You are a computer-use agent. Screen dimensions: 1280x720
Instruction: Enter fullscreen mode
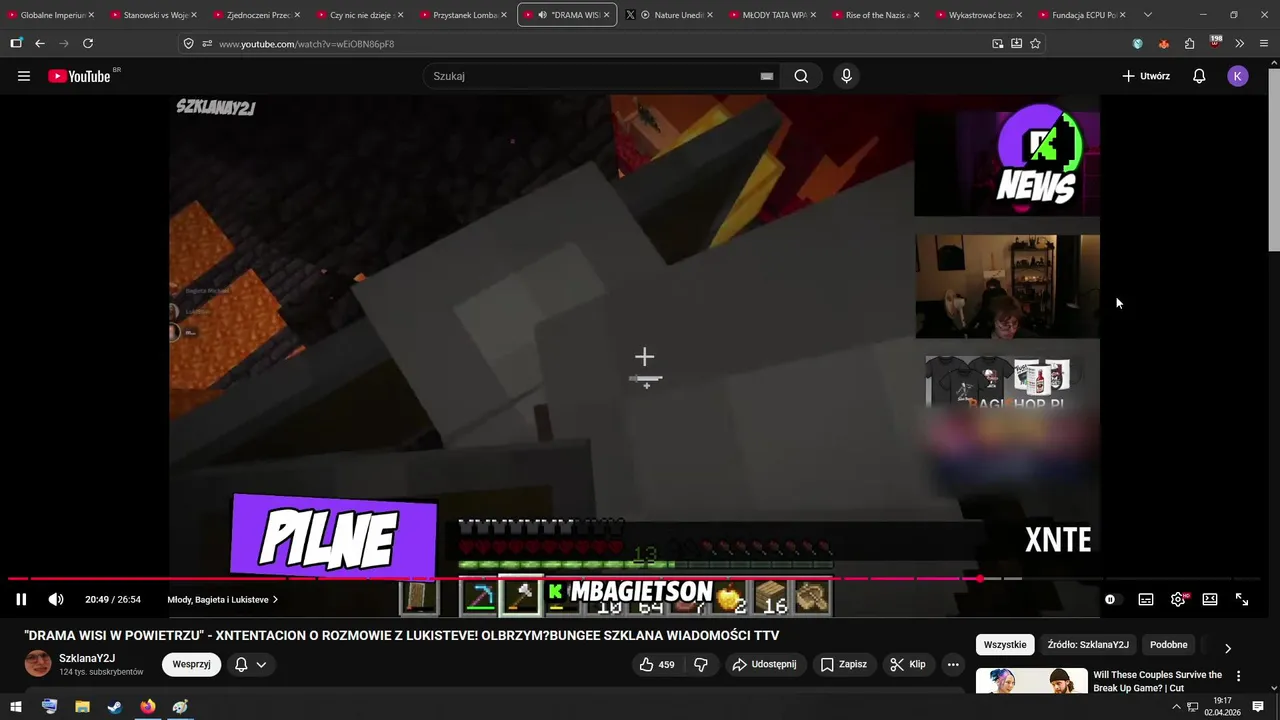point(1242,599)
